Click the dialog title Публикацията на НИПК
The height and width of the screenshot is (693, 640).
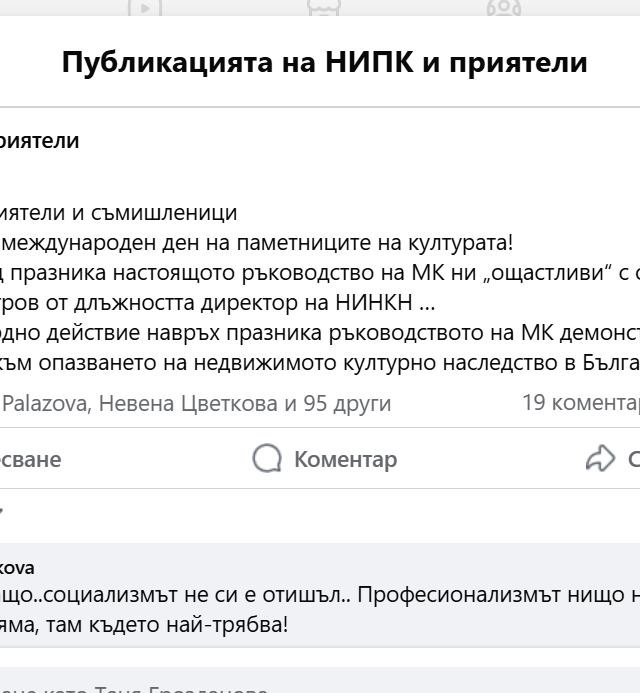tap(324, 62)
